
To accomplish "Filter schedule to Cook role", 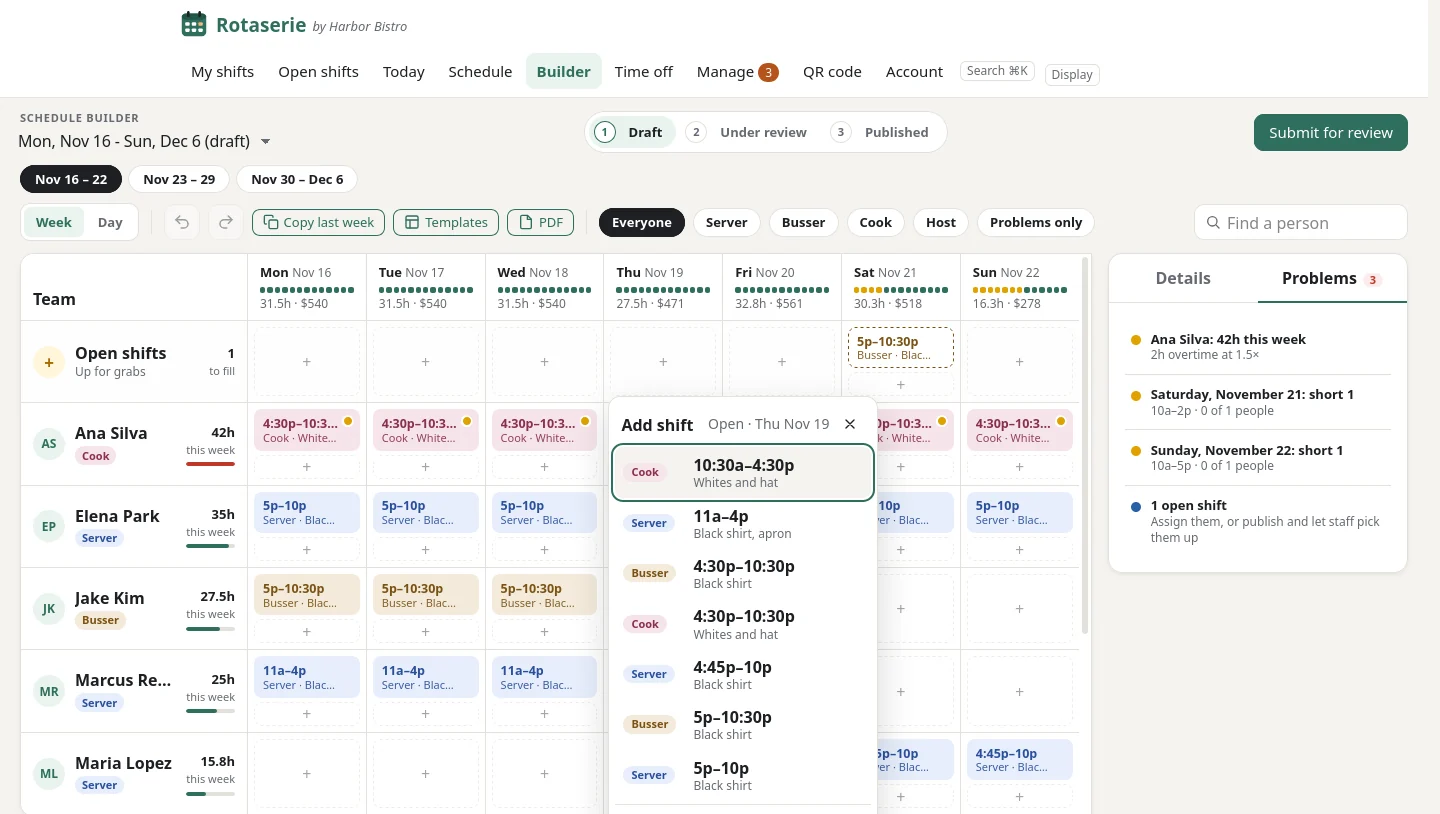I will (x=876, y=222).
